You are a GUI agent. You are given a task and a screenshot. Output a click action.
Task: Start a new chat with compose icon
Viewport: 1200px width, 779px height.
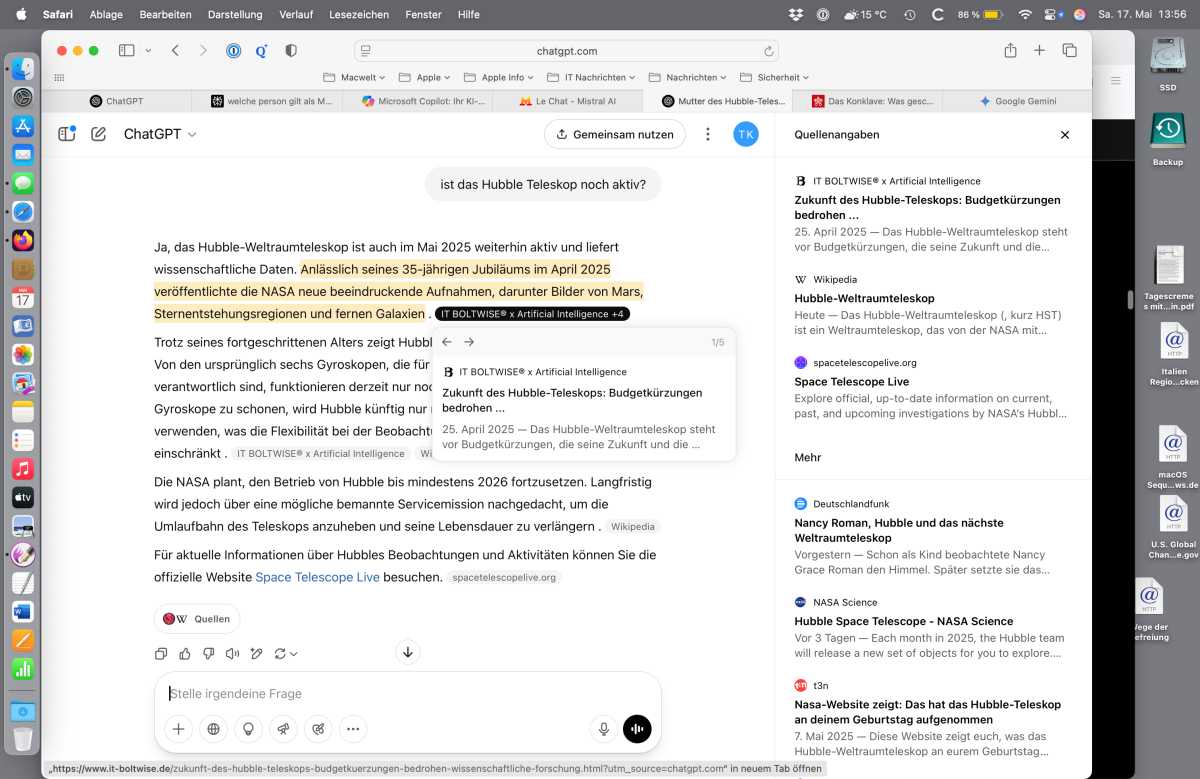(99, 134)
